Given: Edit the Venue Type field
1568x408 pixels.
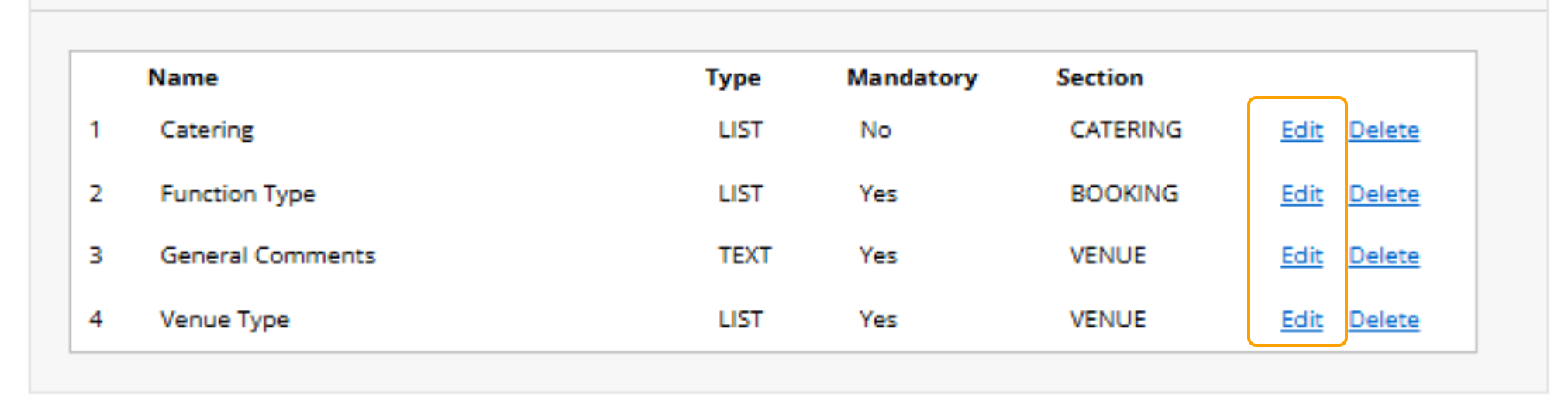Looking at the screenshot, I should tap(1301, 320).
